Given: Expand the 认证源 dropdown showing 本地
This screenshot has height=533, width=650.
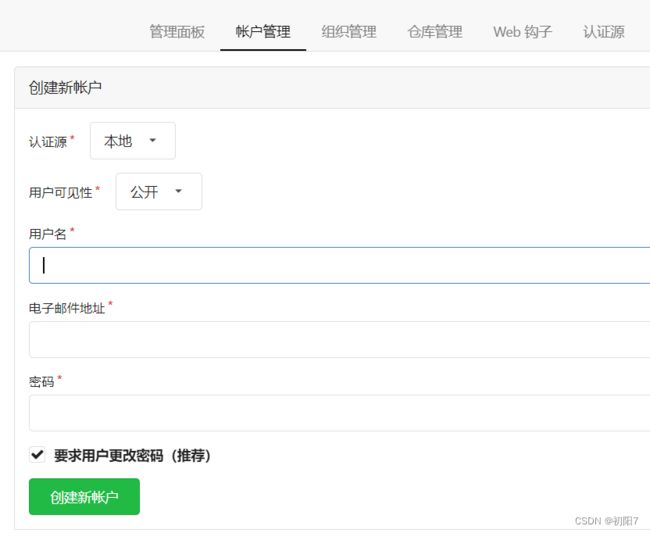Looking at the screenshot, I should pos(133,141).
